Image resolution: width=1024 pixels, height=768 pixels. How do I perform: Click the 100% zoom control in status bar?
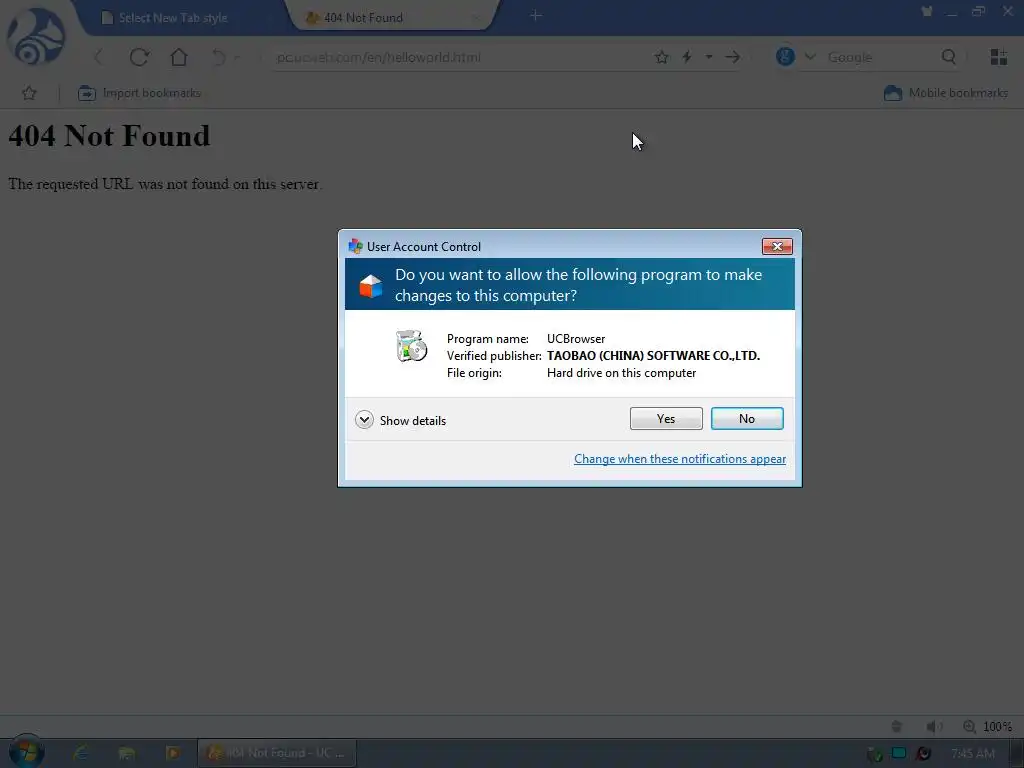[x=987, y=726]
